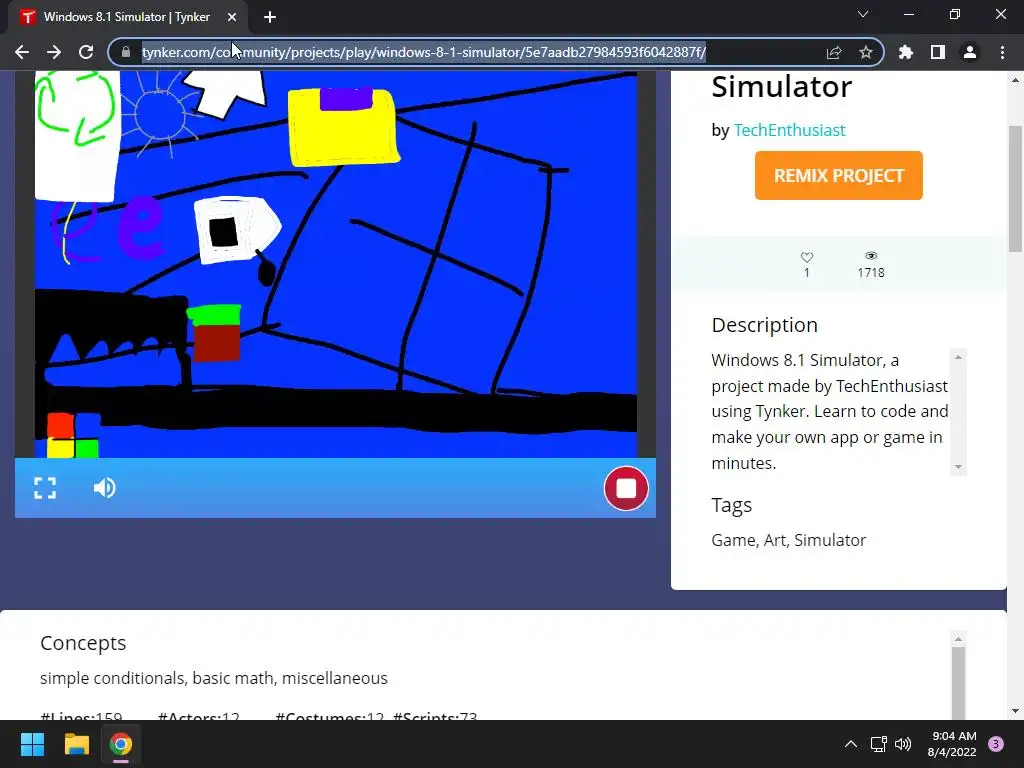Open the Windows Start button on taskbar
The width and height of the screenshot is (1024, 768).
[x=32, y=744]
